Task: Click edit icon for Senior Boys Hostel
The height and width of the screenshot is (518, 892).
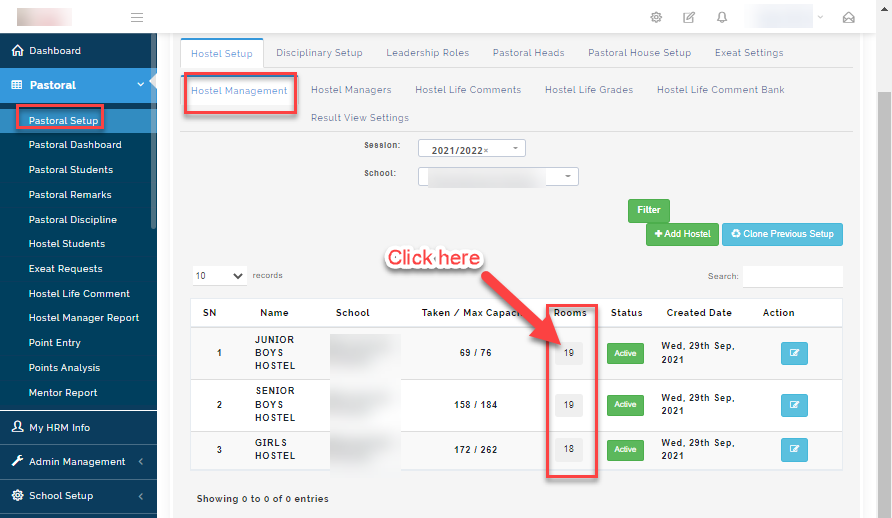Action: (x=794, y=405)
